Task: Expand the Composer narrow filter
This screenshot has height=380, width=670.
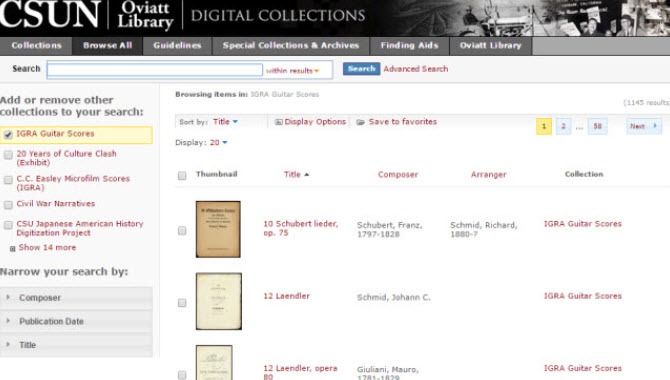Action: point(76,298)
